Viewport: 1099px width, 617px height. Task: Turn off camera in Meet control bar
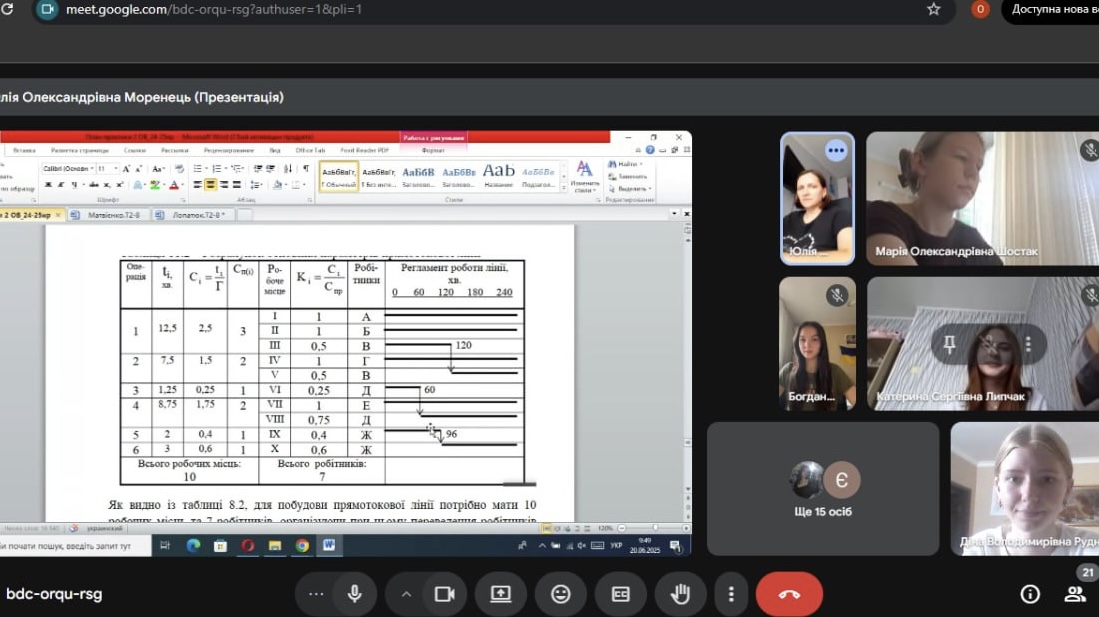tap(444, 594)
